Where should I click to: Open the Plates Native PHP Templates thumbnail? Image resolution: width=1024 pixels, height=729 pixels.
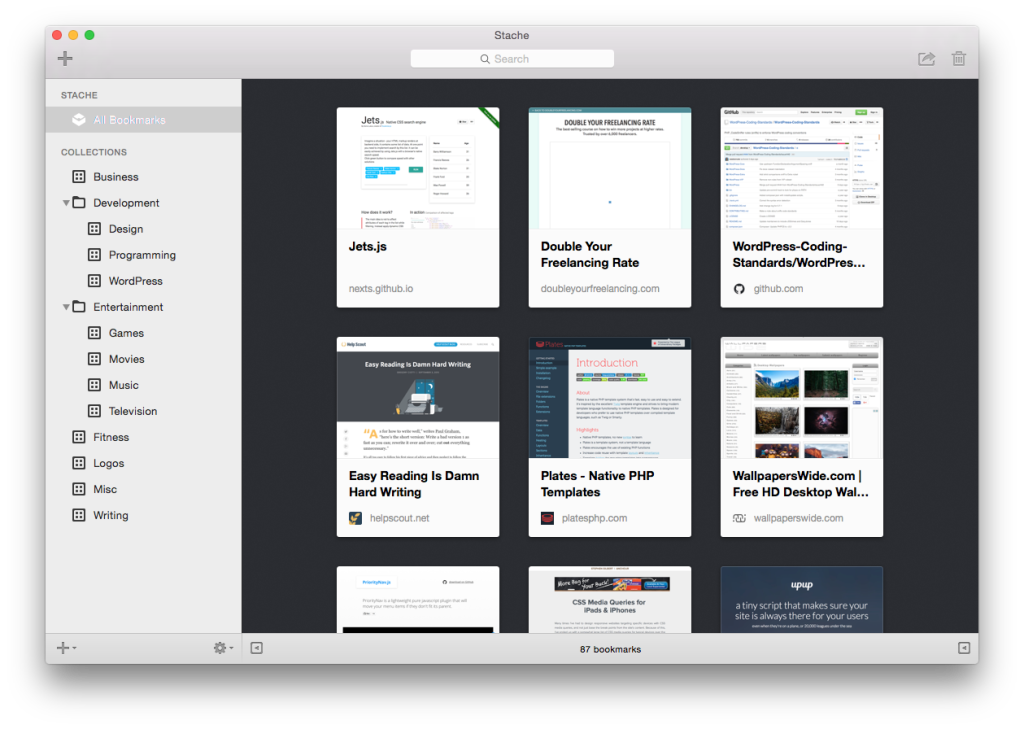(x=610, y=397)
